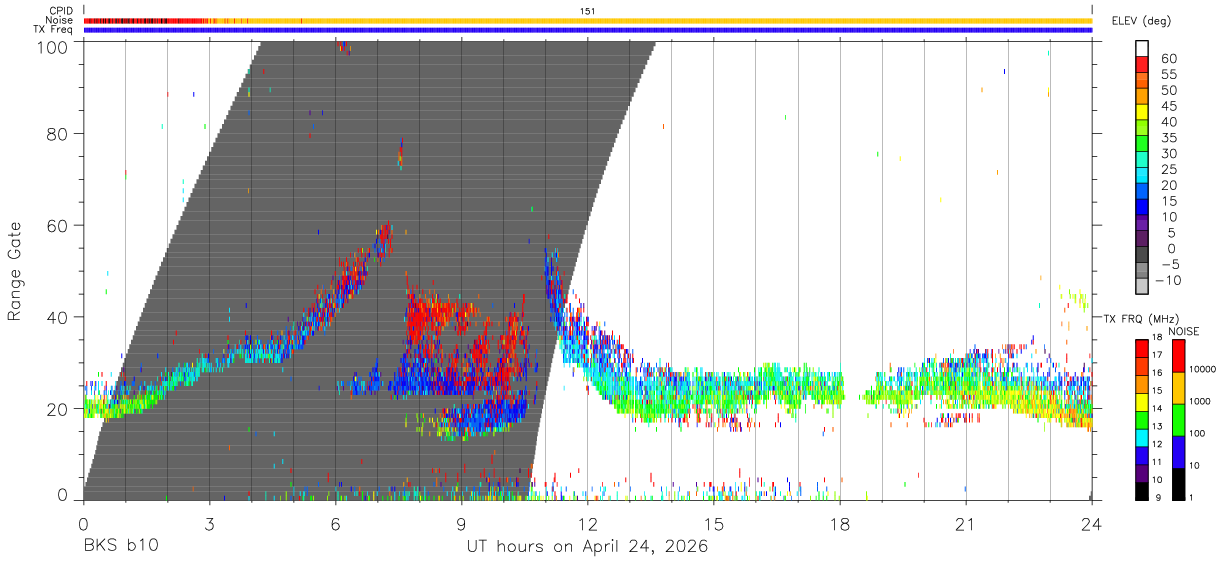Click NOISE legend value '10000'
The image size is (1228, 567).
(1204, 369)
